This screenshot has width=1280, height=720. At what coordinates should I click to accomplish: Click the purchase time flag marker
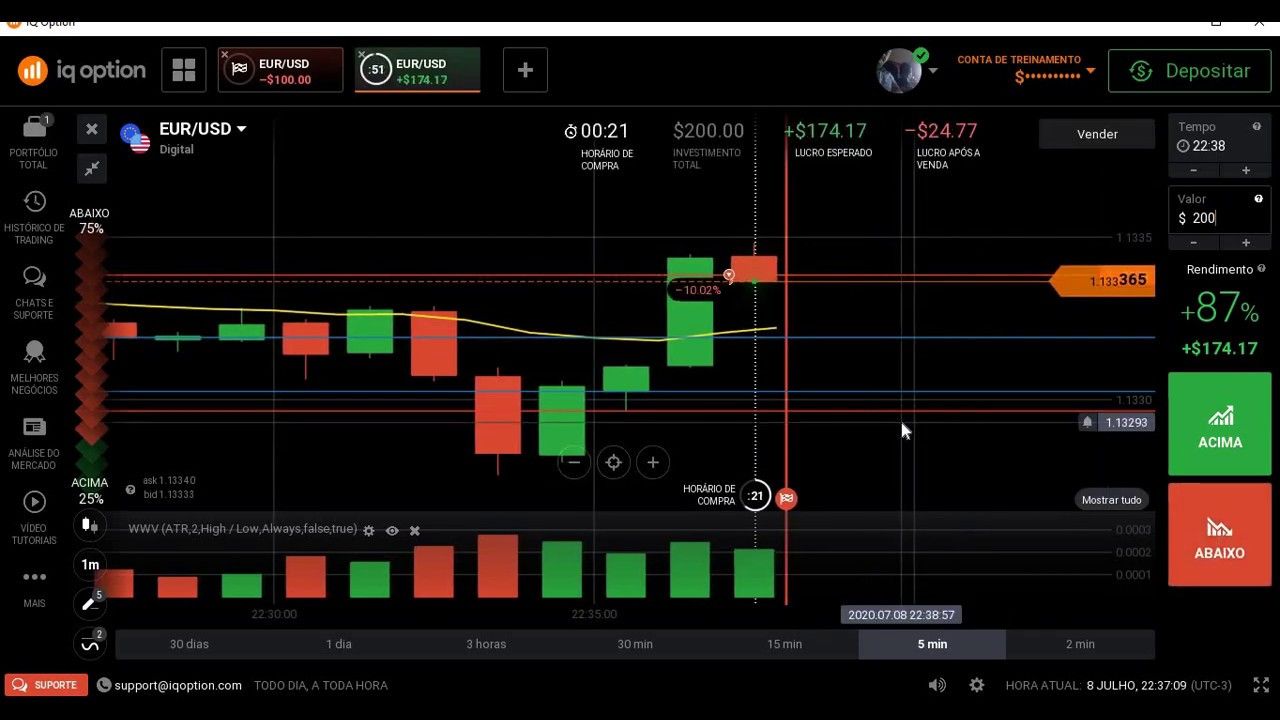(787, 497)
